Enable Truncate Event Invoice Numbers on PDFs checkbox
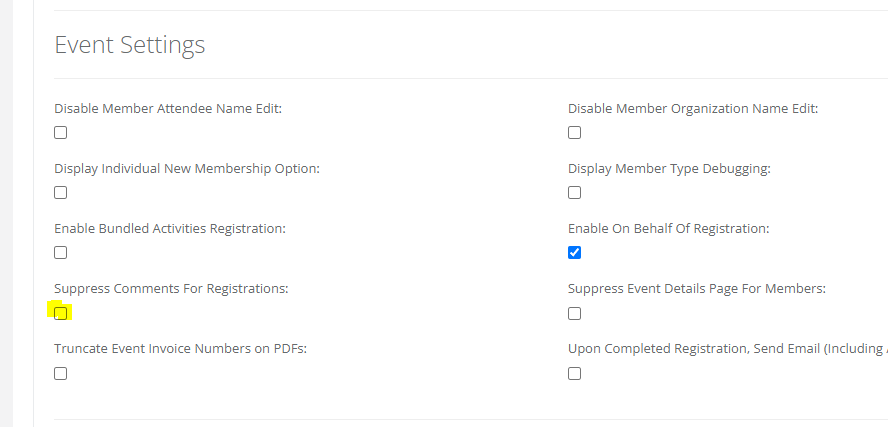 61,373
